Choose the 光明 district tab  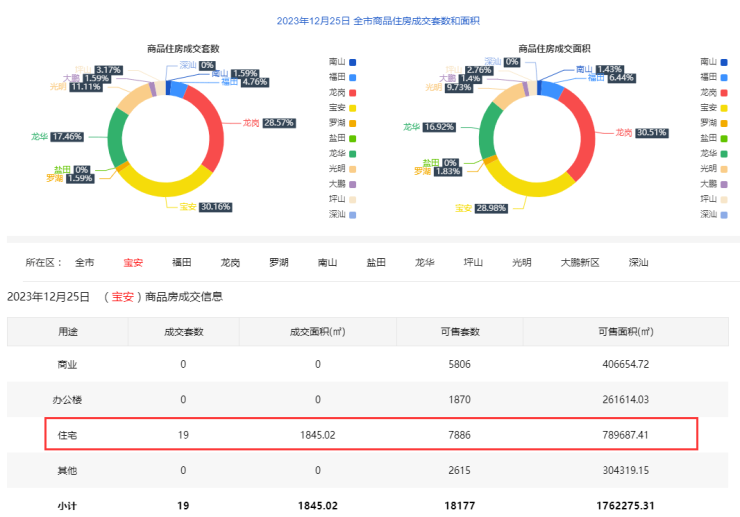pos(522,263)
